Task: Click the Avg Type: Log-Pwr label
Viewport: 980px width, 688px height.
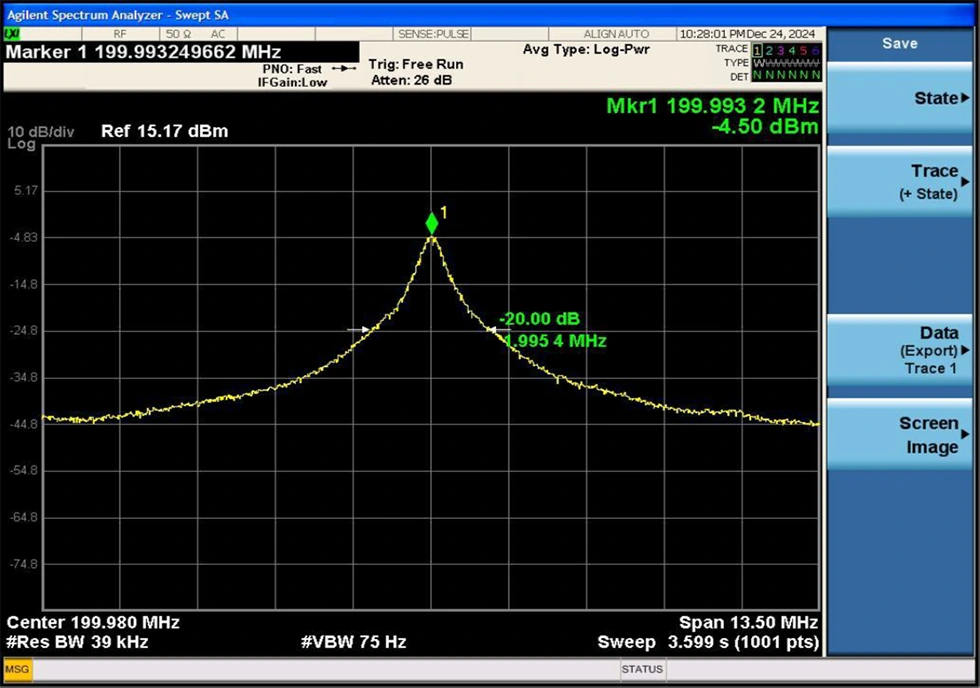Action: pyautogui.click(x=586, y=49)
